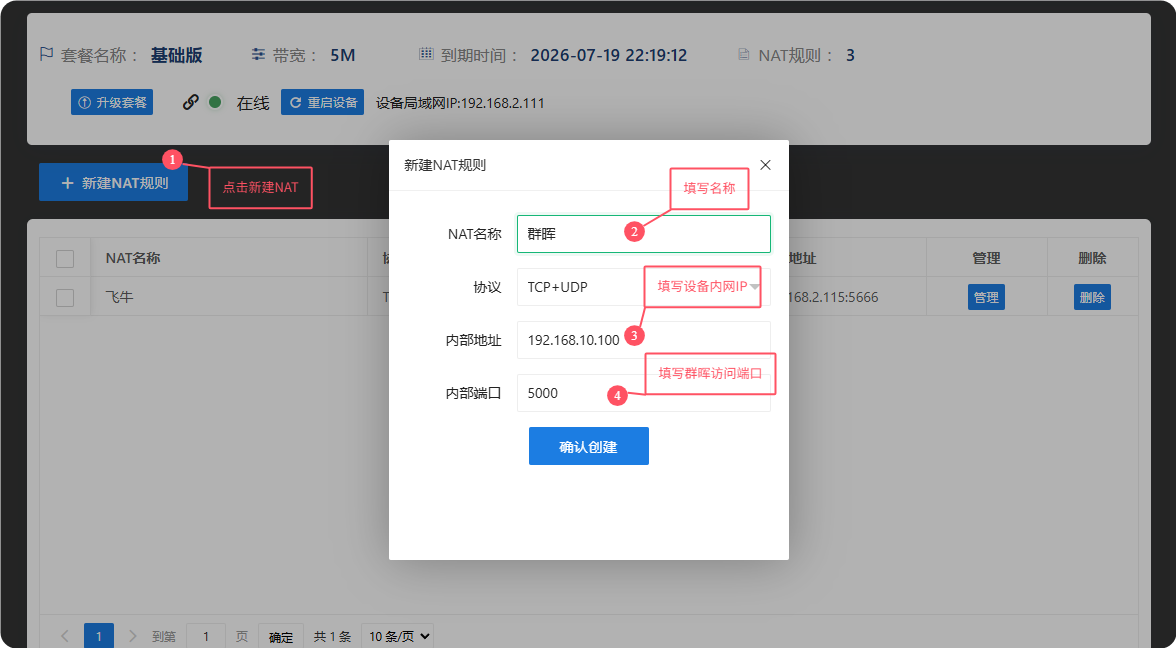Image resolution: width=1176 pixels, height=648 pixels.
Task: Click the 基础版 package name text
Action: tap(176, 55)
